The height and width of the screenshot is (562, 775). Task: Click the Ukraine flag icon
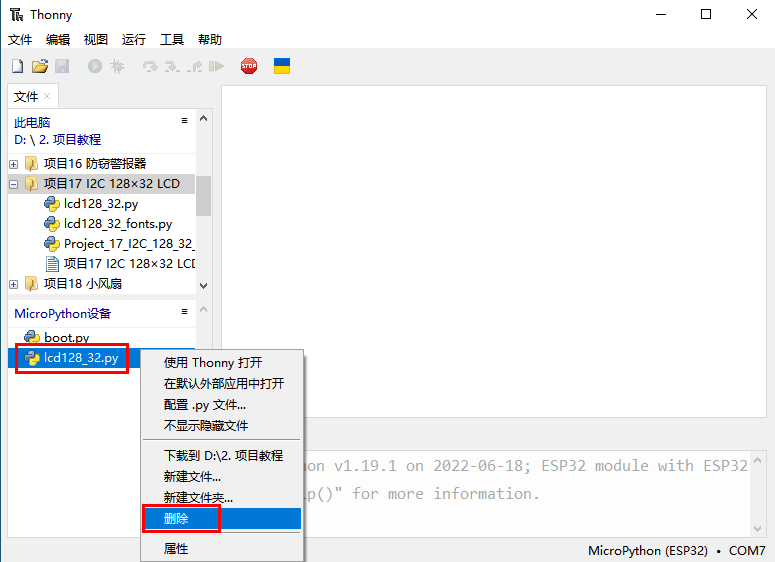click(x=282, y=67)
